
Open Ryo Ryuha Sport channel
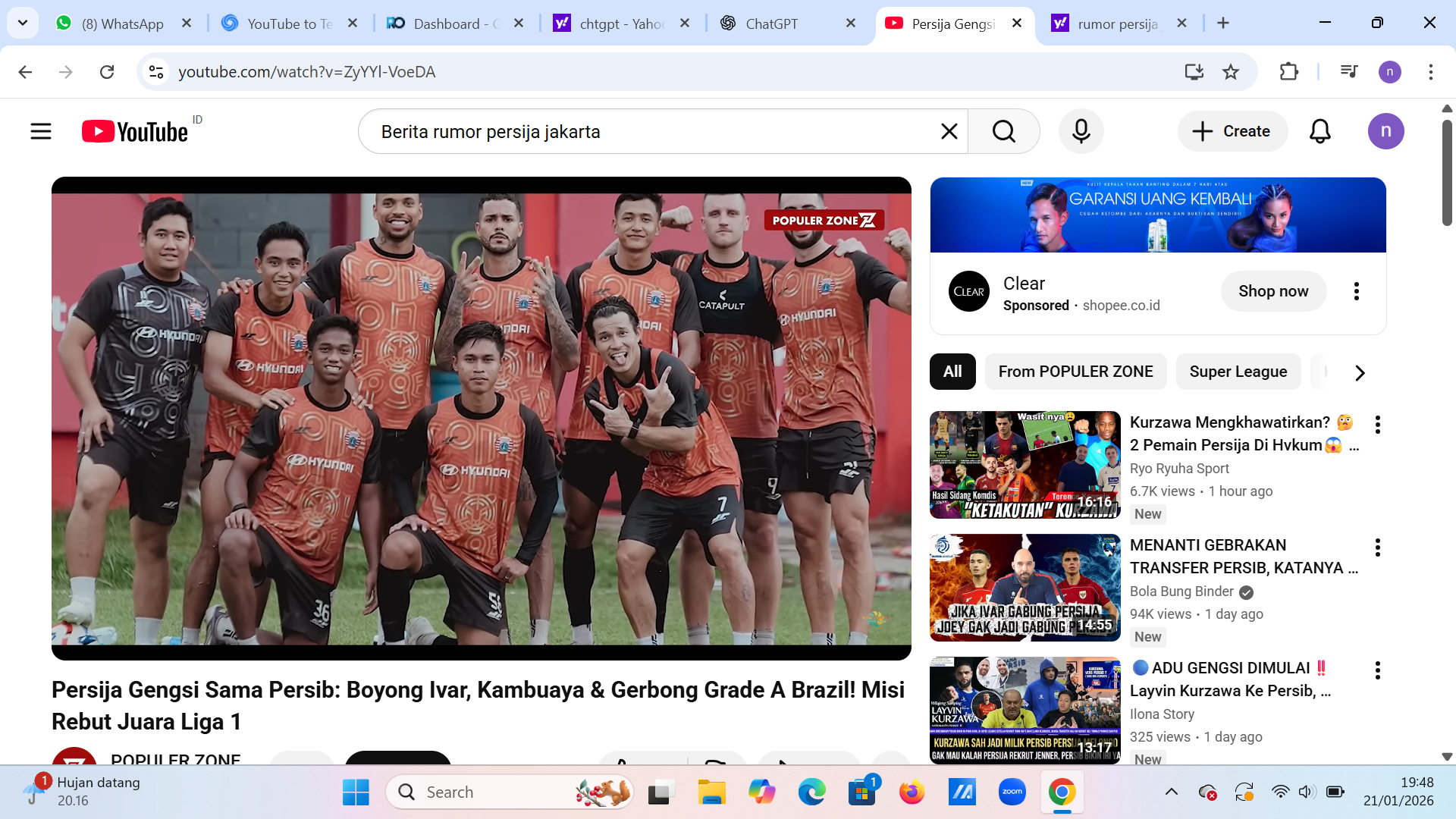coord(1179,469)
